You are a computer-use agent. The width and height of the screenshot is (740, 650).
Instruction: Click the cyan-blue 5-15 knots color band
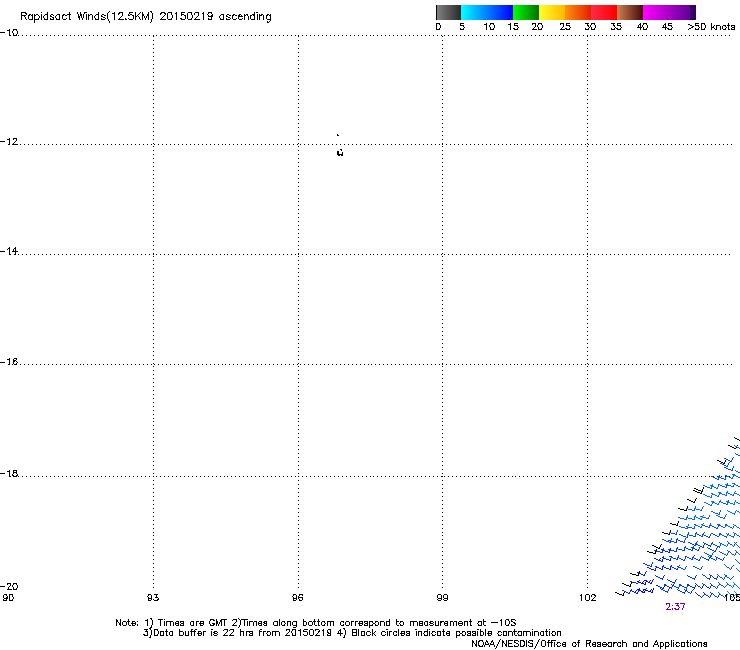(x=487, y=12)
